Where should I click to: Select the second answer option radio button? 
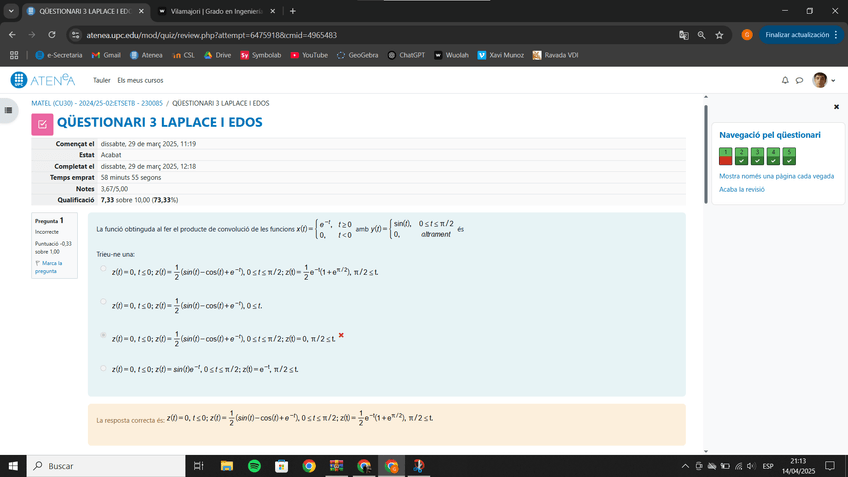[102, 300]
